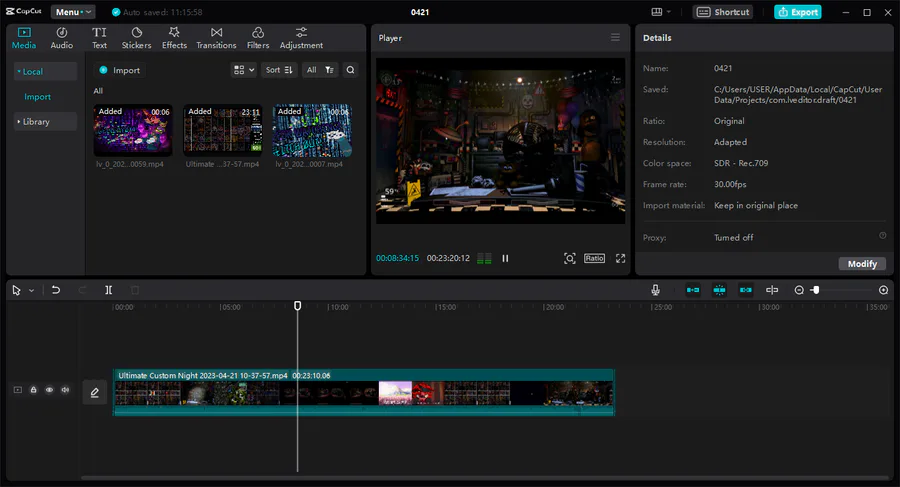Open the player Ratio options
The height and width of the screenshot is (487, 900).
(594, 258)
